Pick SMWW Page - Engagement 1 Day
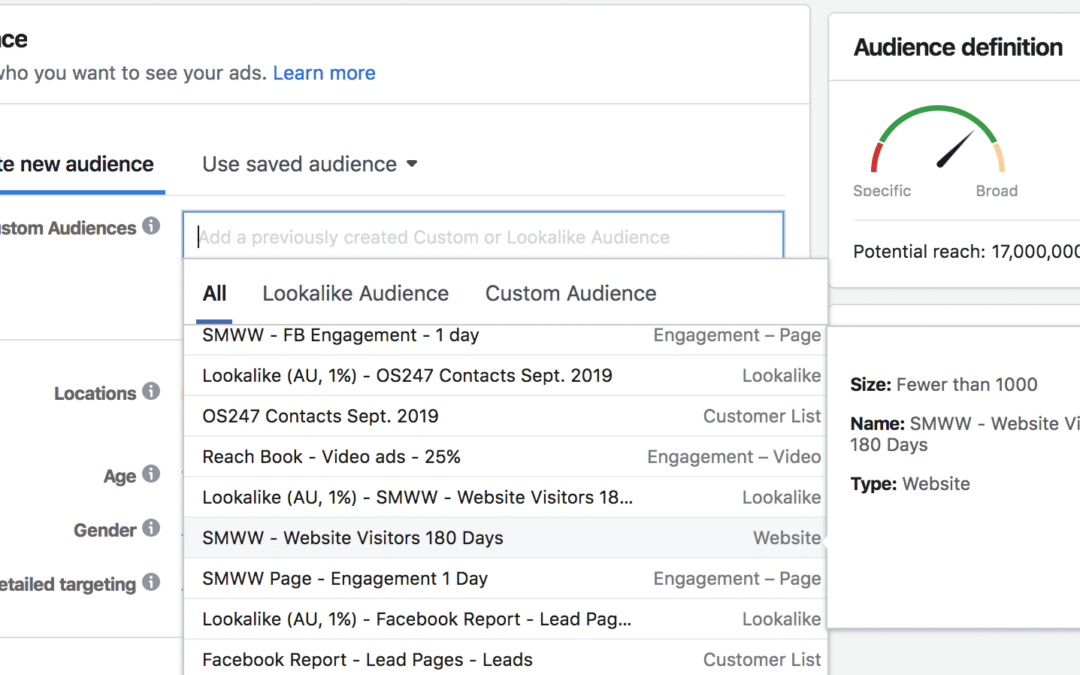Viewport: 1080px width, 675px height. point(505,579)
